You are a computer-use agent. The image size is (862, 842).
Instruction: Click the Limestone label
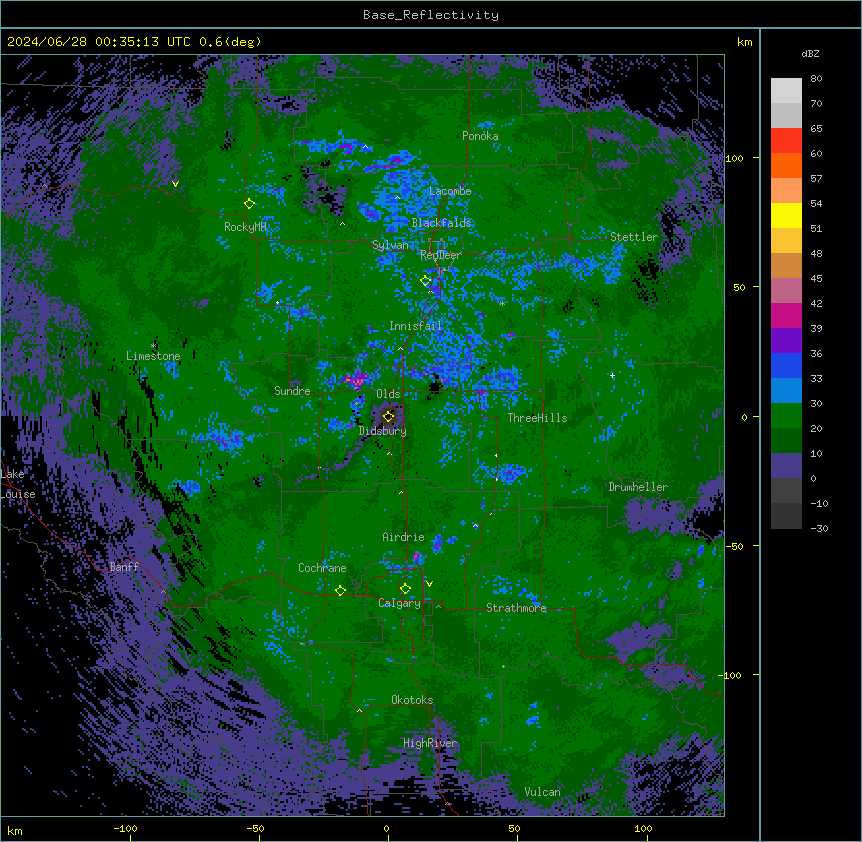click(x=153, y=356)
